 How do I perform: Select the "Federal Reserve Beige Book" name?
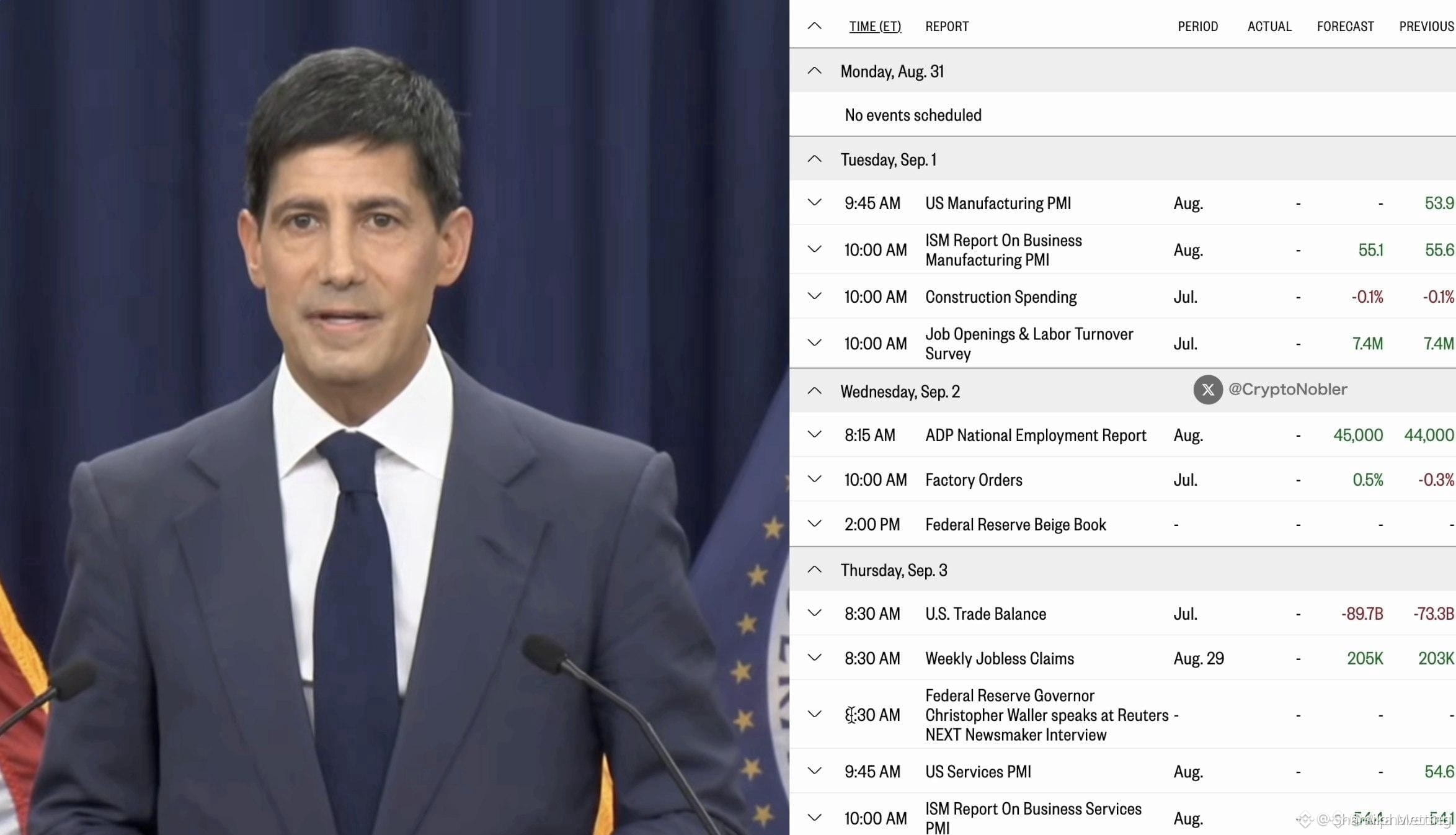1015,525
